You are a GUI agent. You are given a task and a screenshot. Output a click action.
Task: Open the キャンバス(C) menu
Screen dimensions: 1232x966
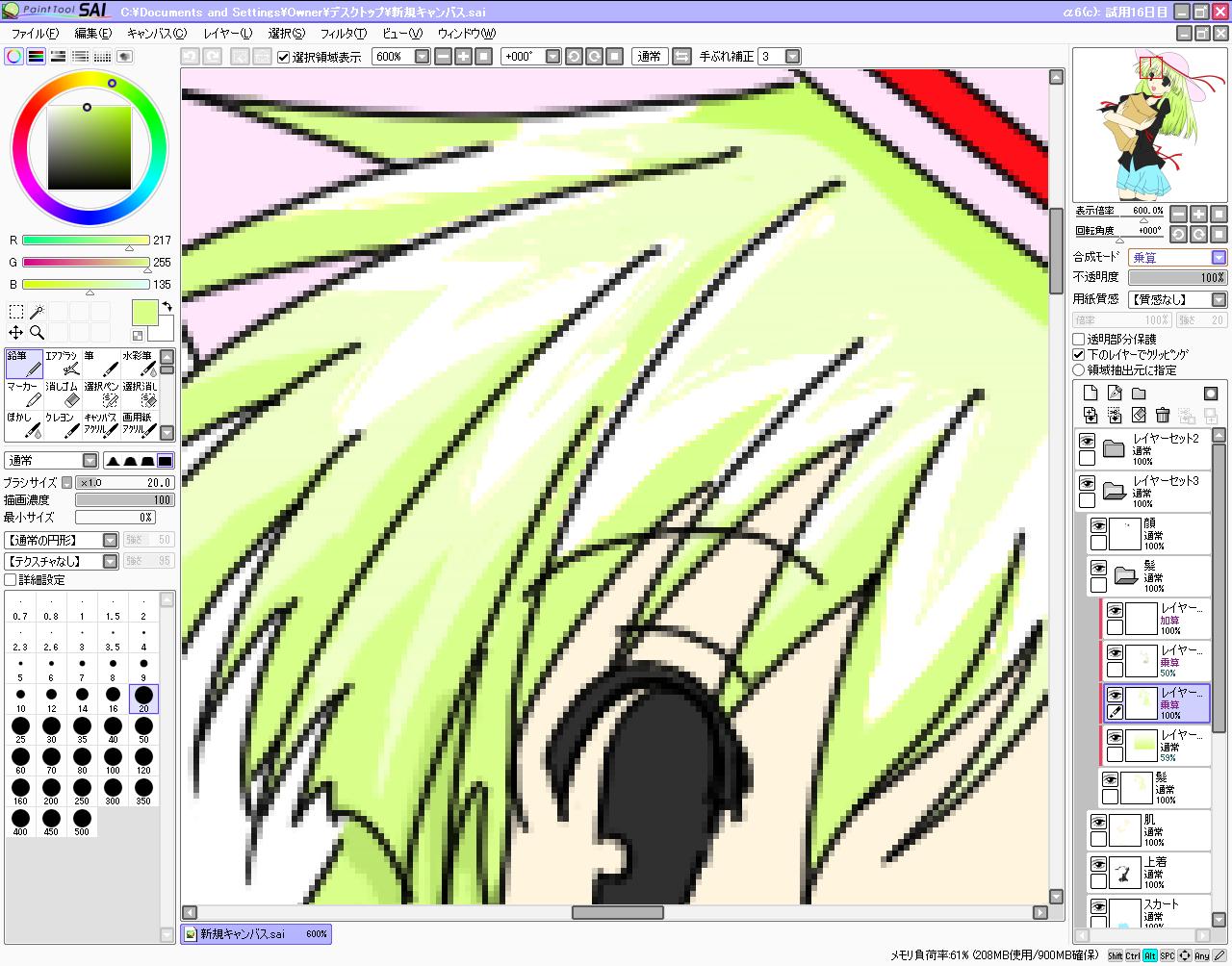(157, 33)
